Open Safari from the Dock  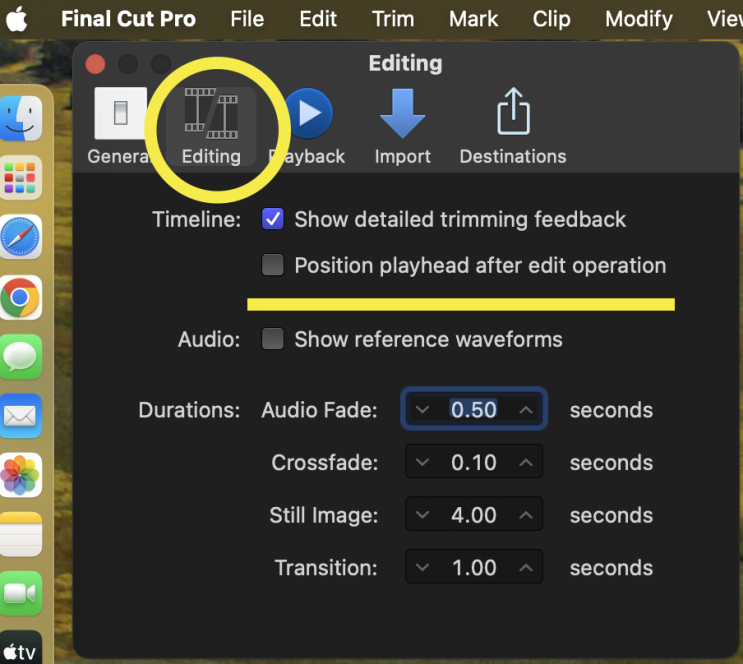tap(20, 238)
